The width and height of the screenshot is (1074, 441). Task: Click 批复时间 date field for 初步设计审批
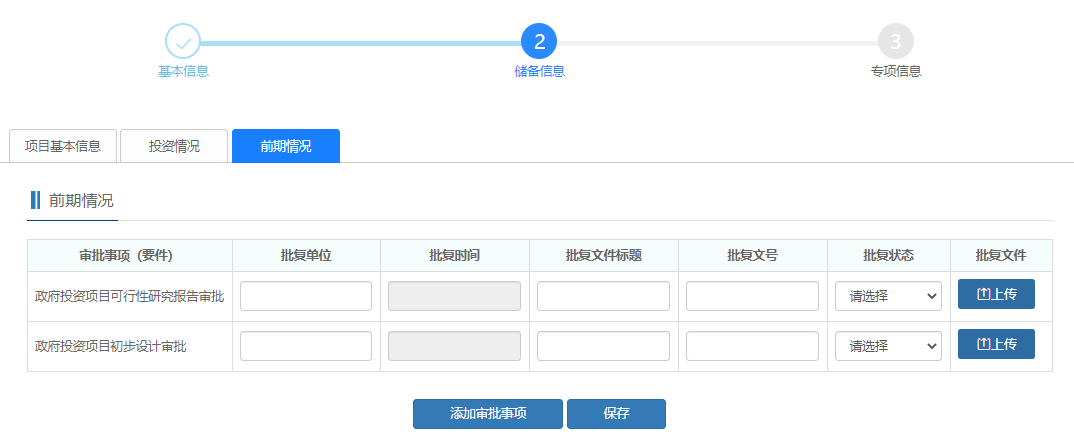pyautogui.click(x=454, y=346)
